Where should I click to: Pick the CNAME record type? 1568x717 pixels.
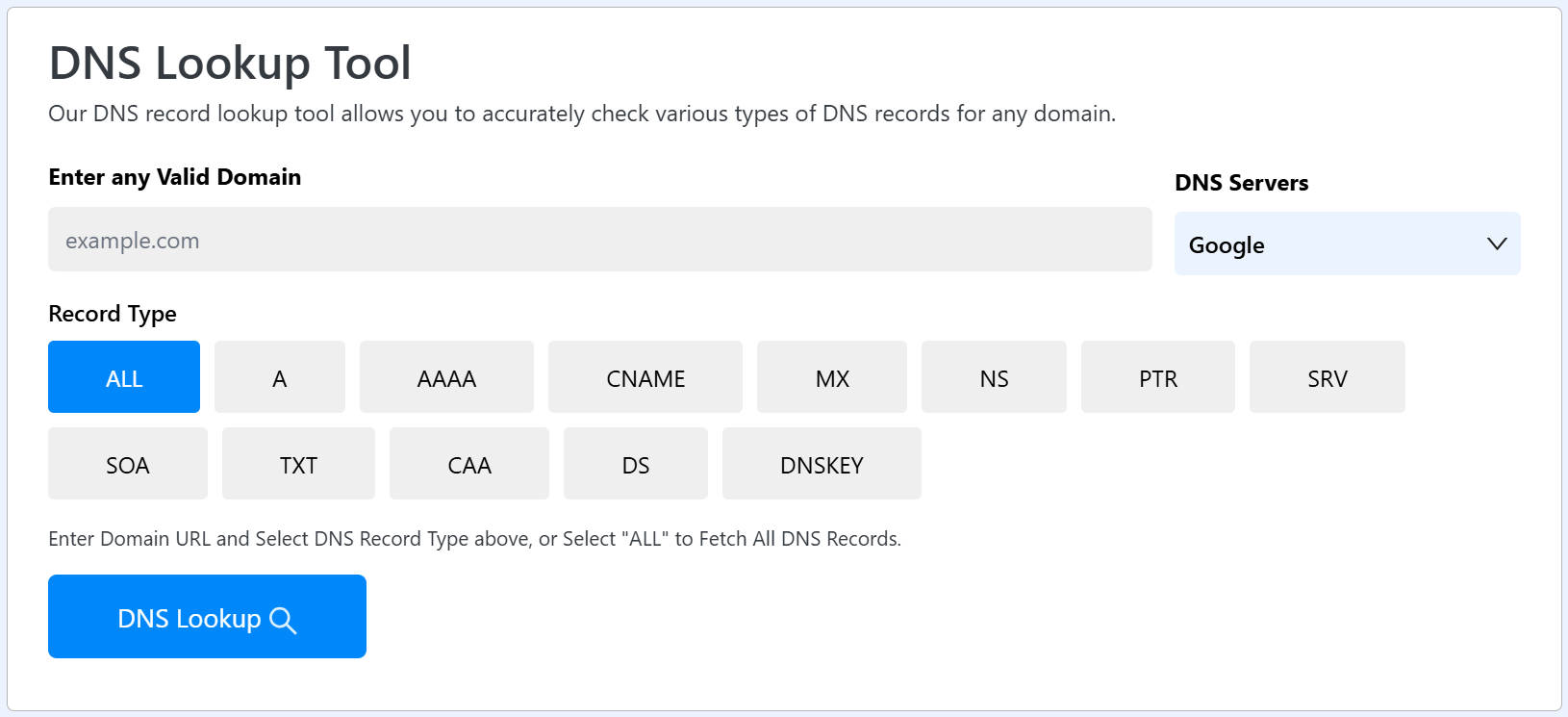point(645,377)
